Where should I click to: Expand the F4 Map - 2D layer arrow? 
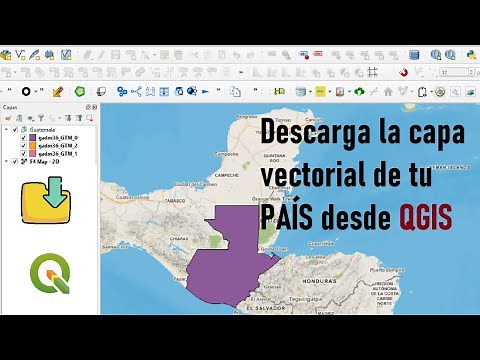pyautogui.click(x=6, y=162)
